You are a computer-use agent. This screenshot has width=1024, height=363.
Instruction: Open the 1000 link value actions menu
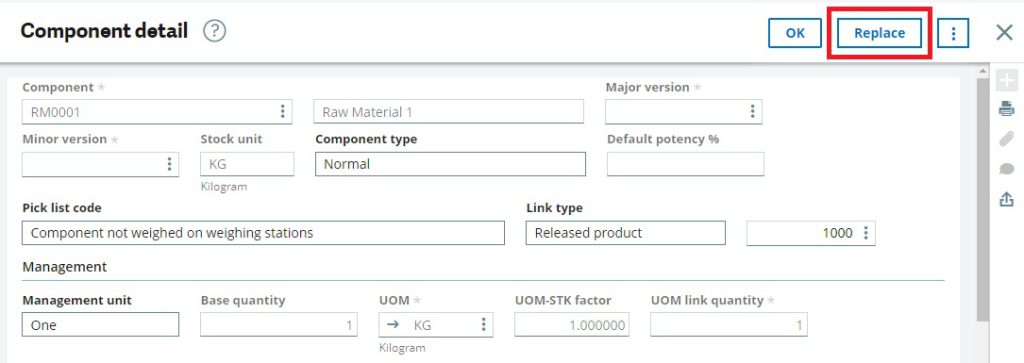pyautogui.click(x=866, y=233)
